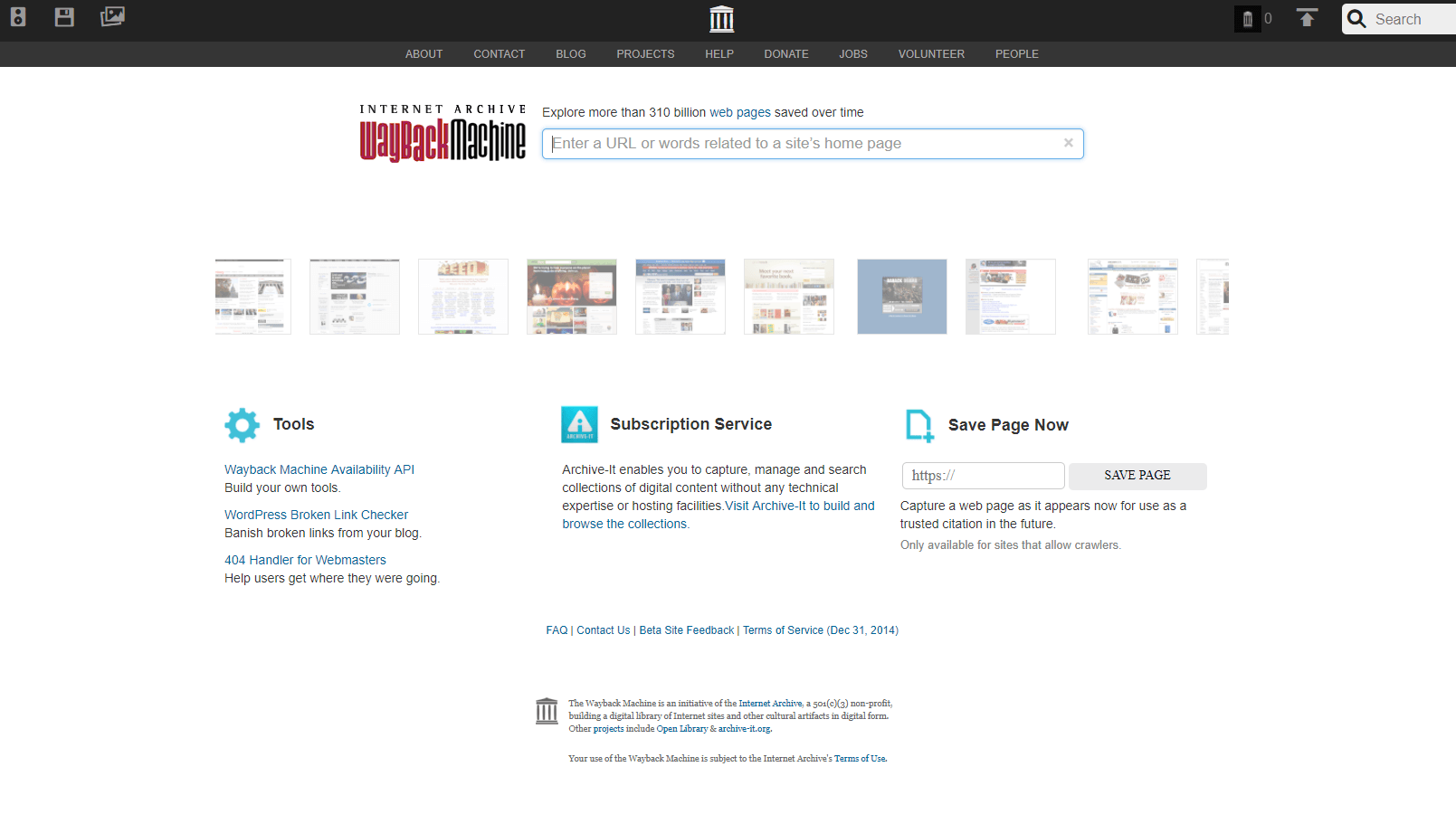Follow 'Visit Archive-It to build and browse' link
Screen dimensions: 1456x814
tap(718, 515)
